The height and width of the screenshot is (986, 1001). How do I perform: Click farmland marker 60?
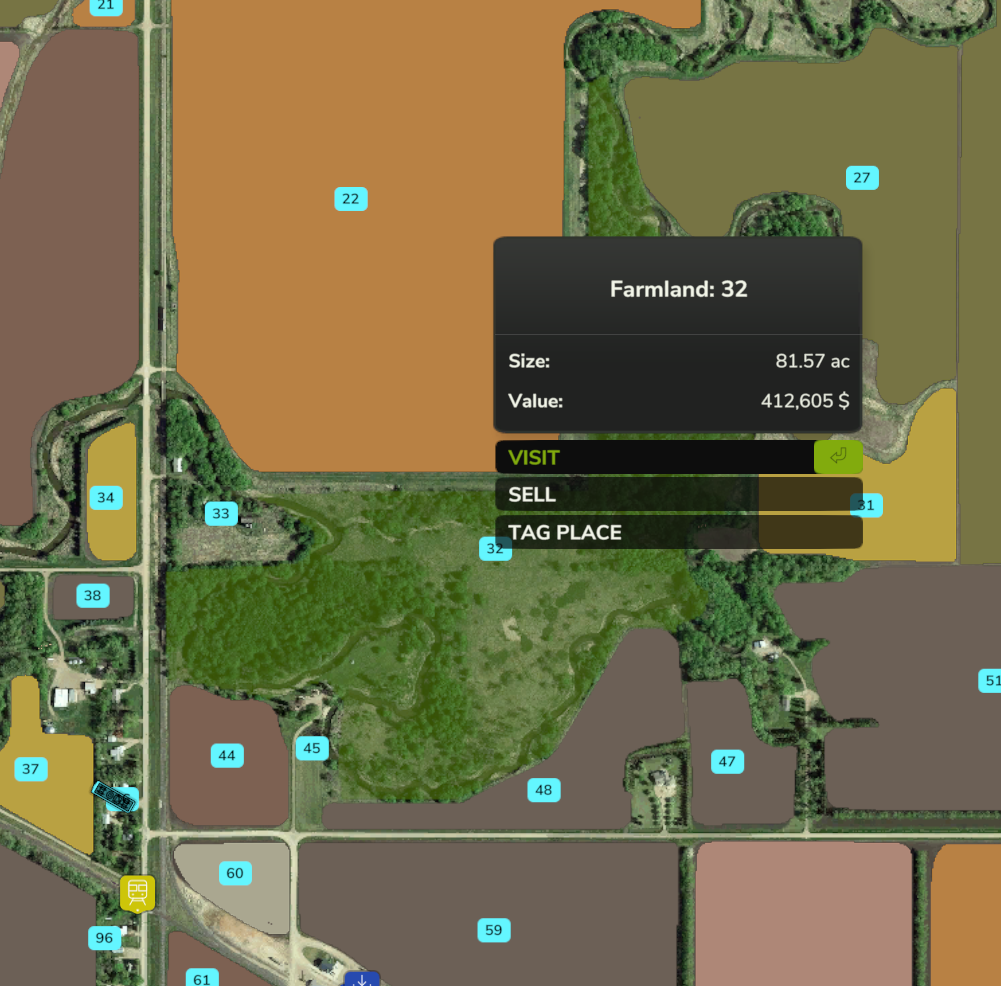[234, 873]
